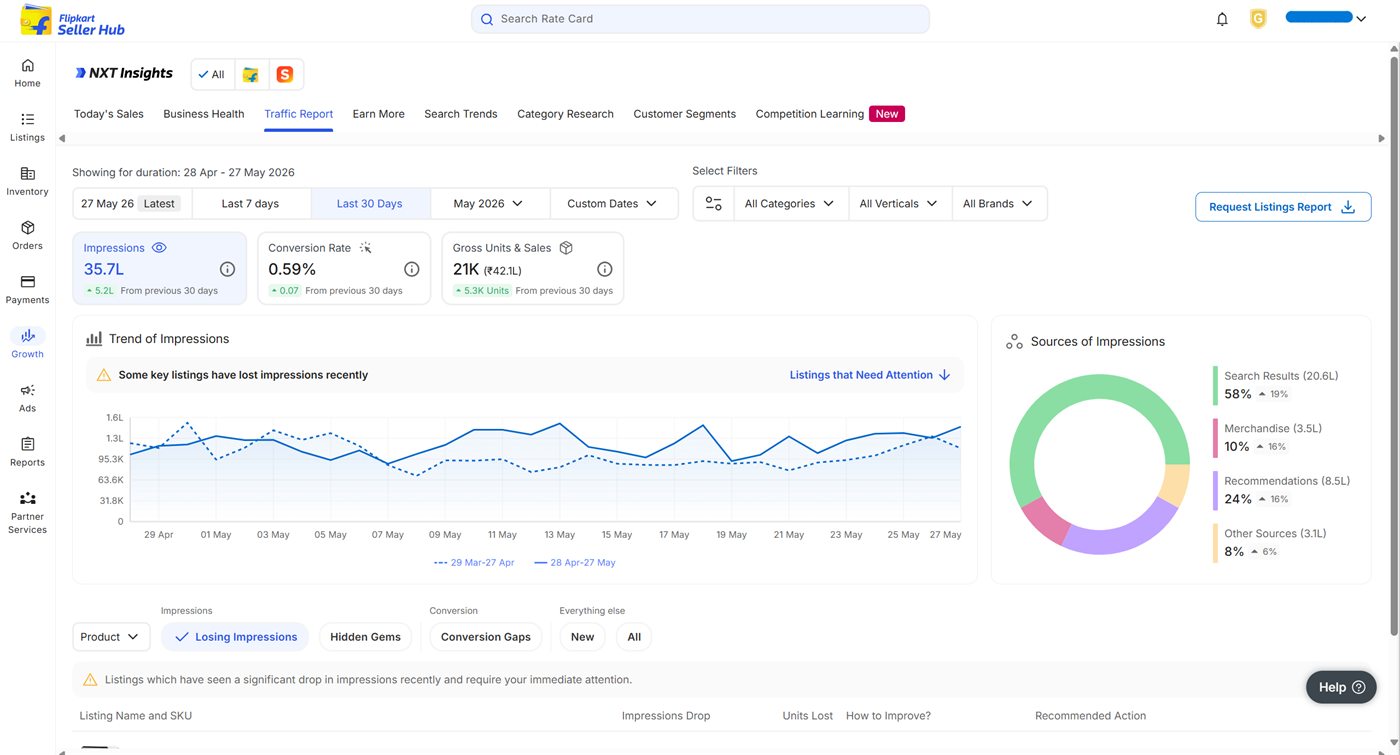
Task: Open Payments in the sidebar
Action: point(27,289)
